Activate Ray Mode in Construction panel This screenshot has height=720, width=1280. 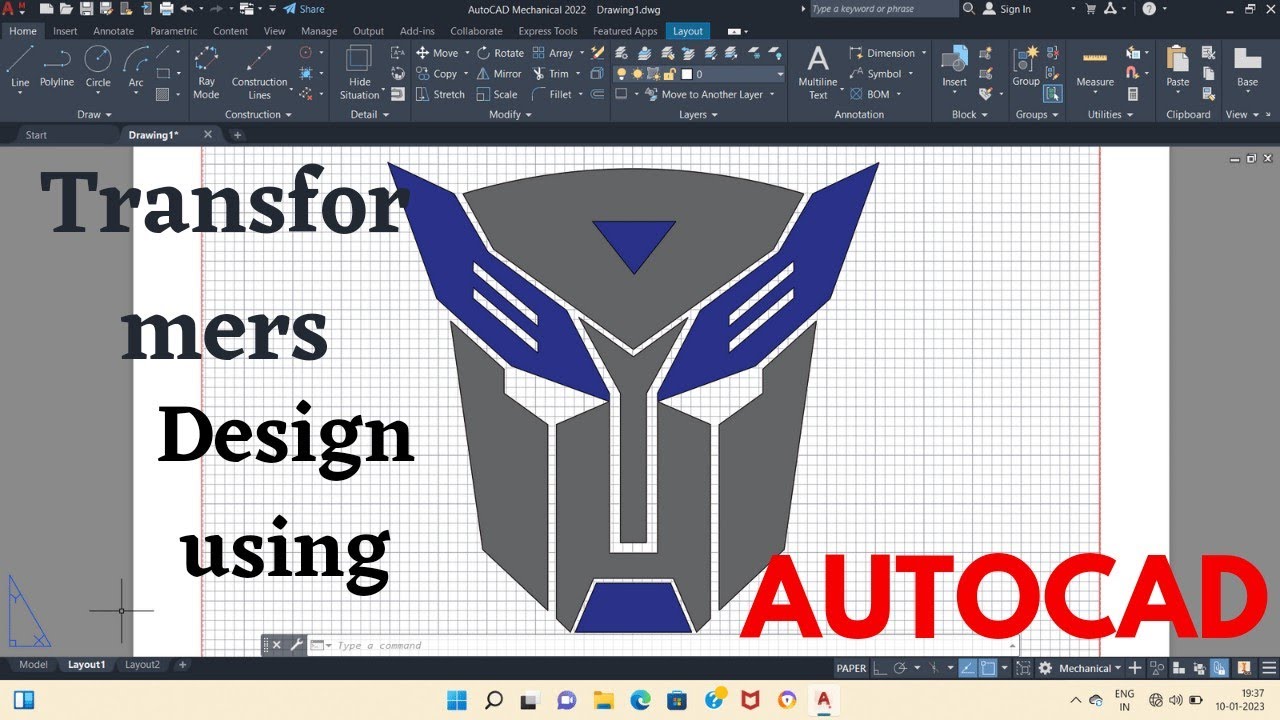(206, 72)
